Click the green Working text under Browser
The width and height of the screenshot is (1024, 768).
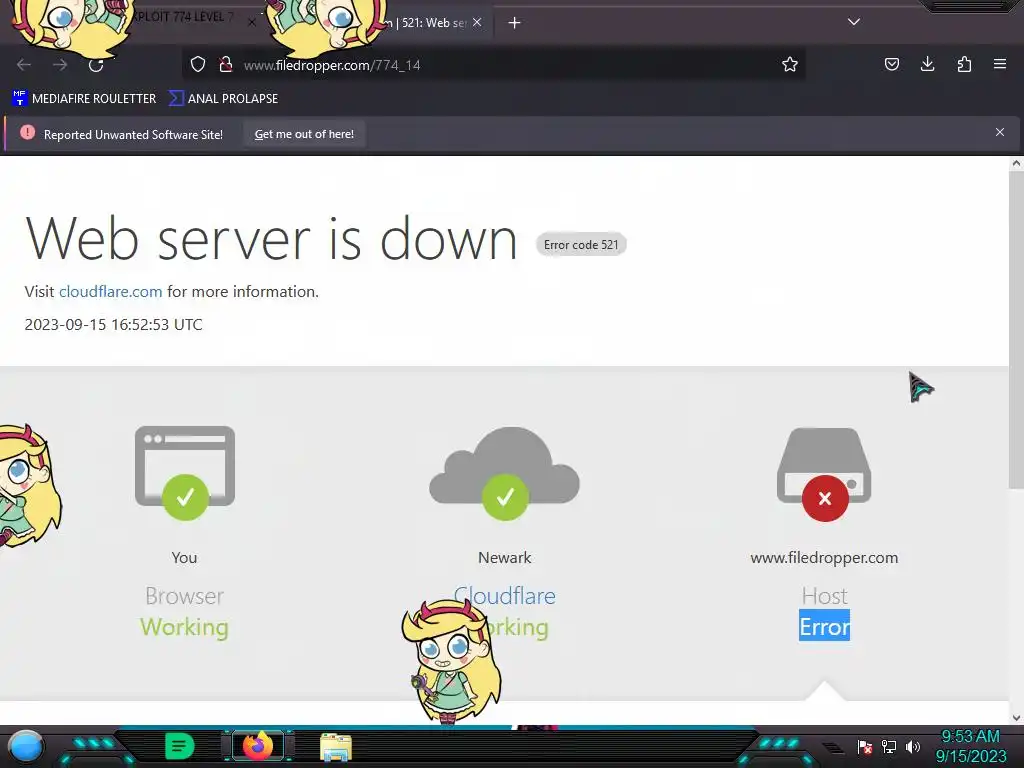pyautogui.click(x=184, y=627)
